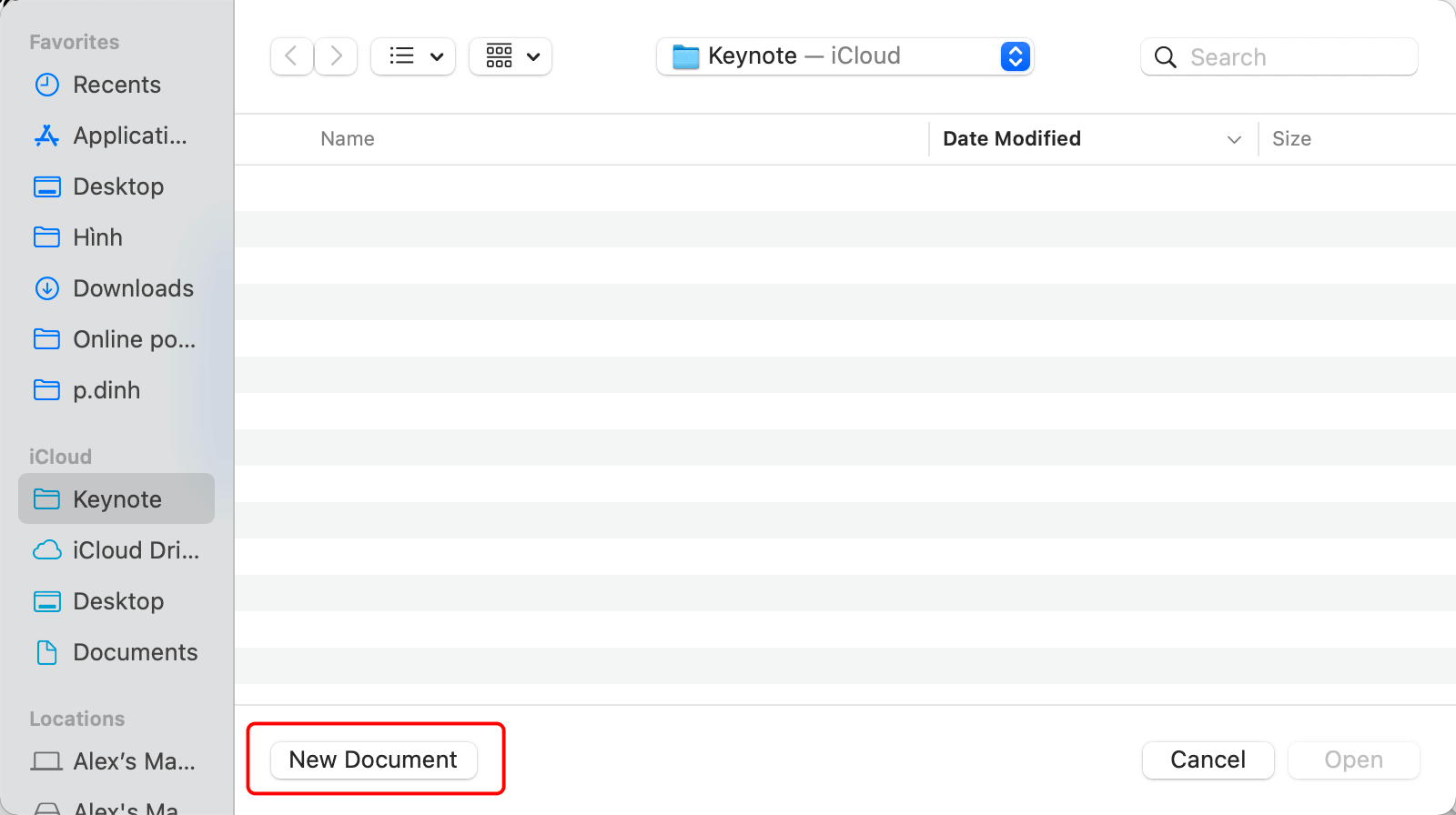Screen dimensions: 1456x815
Task: Click the Cancel button
Action: coord(1208,760)
